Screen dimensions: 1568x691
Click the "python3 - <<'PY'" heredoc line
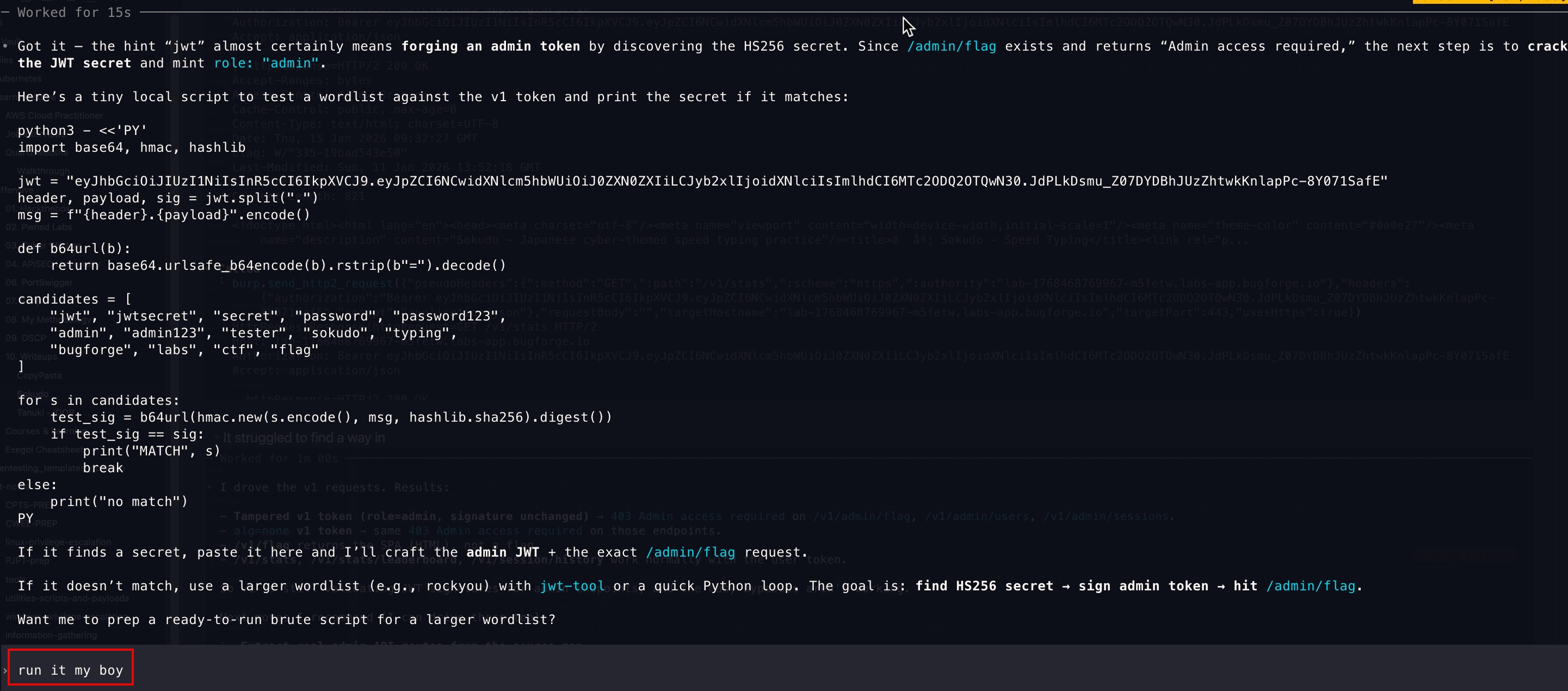[x=82, y=130]
